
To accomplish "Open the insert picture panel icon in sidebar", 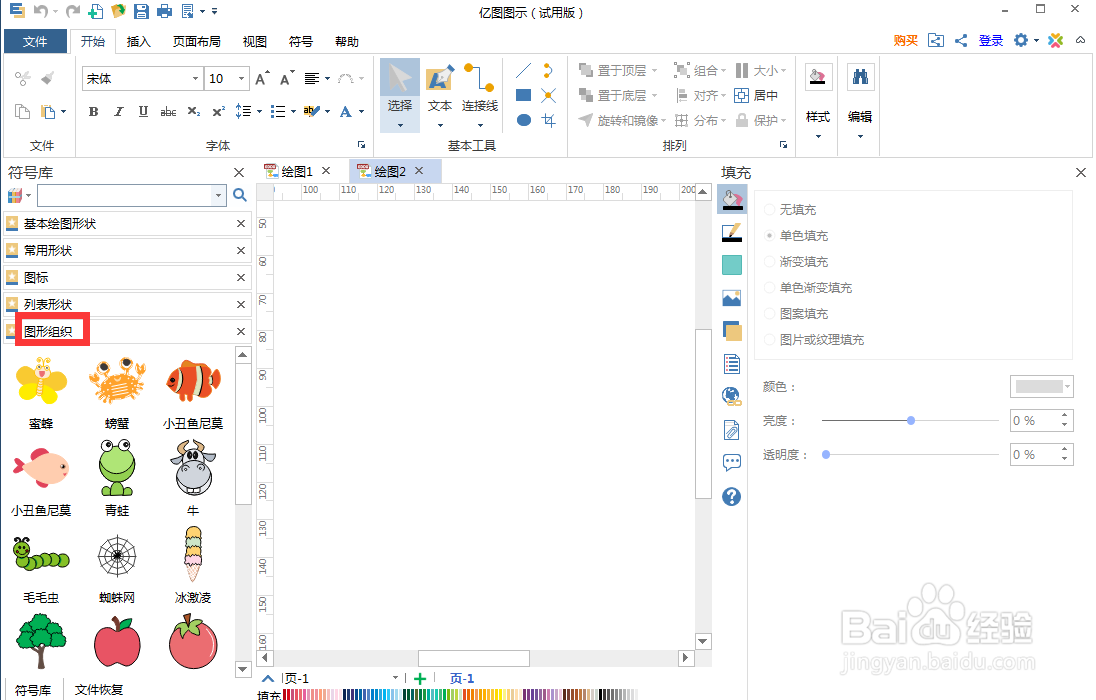I will point(731,299).
